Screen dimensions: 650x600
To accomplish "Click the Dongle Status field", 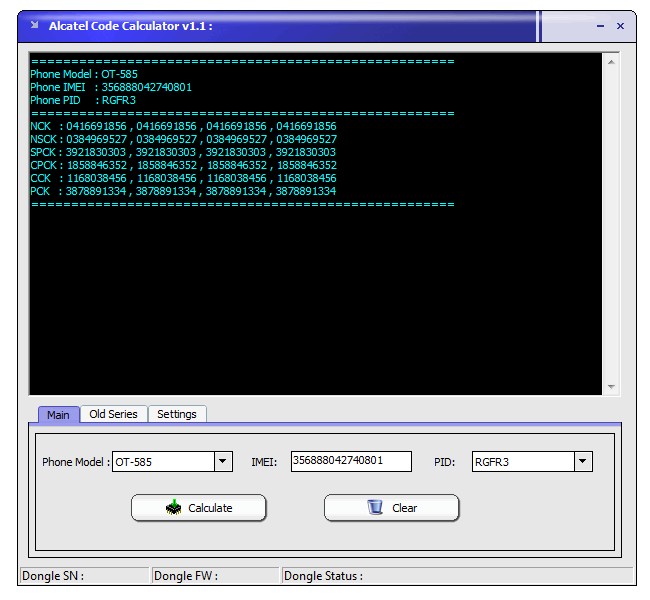I will tap(458, 576).
